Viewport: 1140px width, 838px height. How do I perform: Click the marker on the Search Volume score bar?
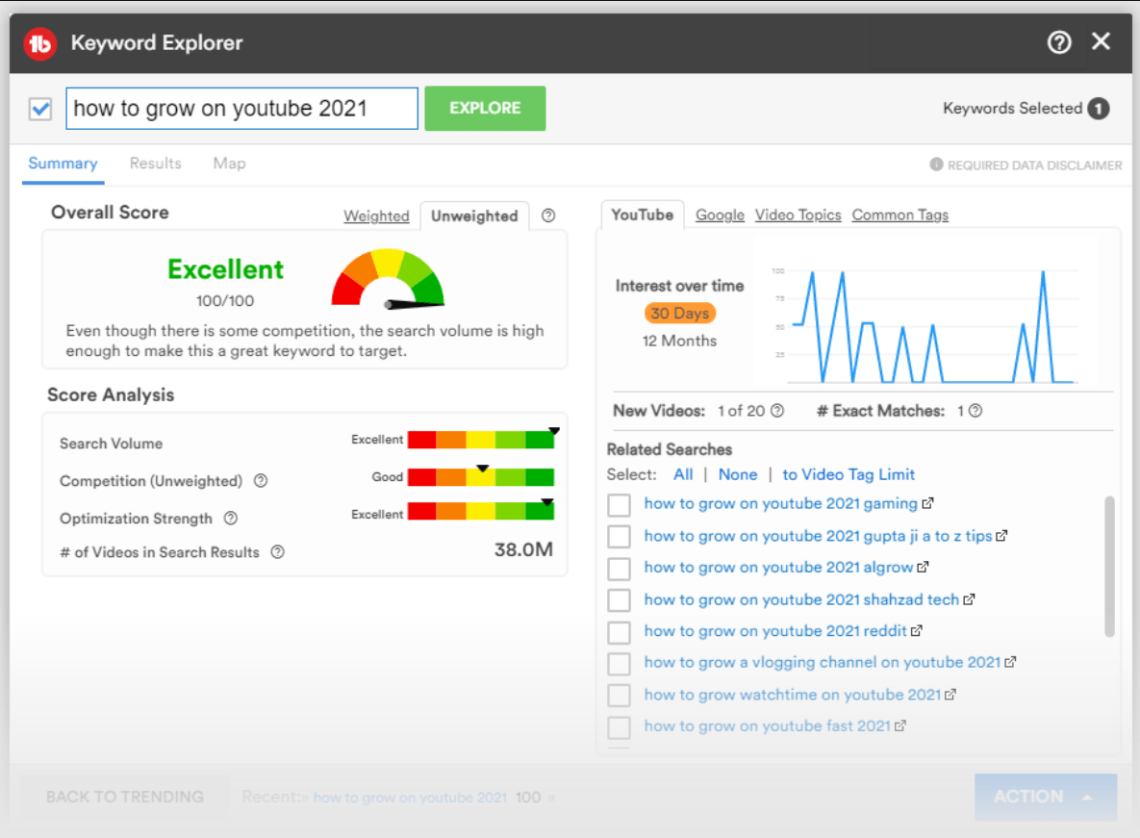[553, 432]
